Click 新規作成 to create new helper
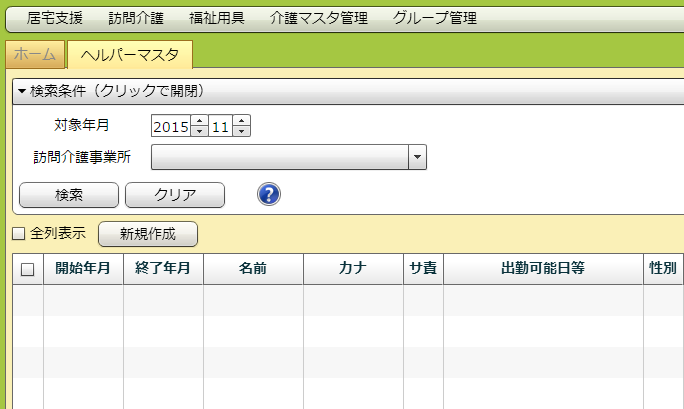This screenshot has width=684, height=409. click(x=147, y=234)
